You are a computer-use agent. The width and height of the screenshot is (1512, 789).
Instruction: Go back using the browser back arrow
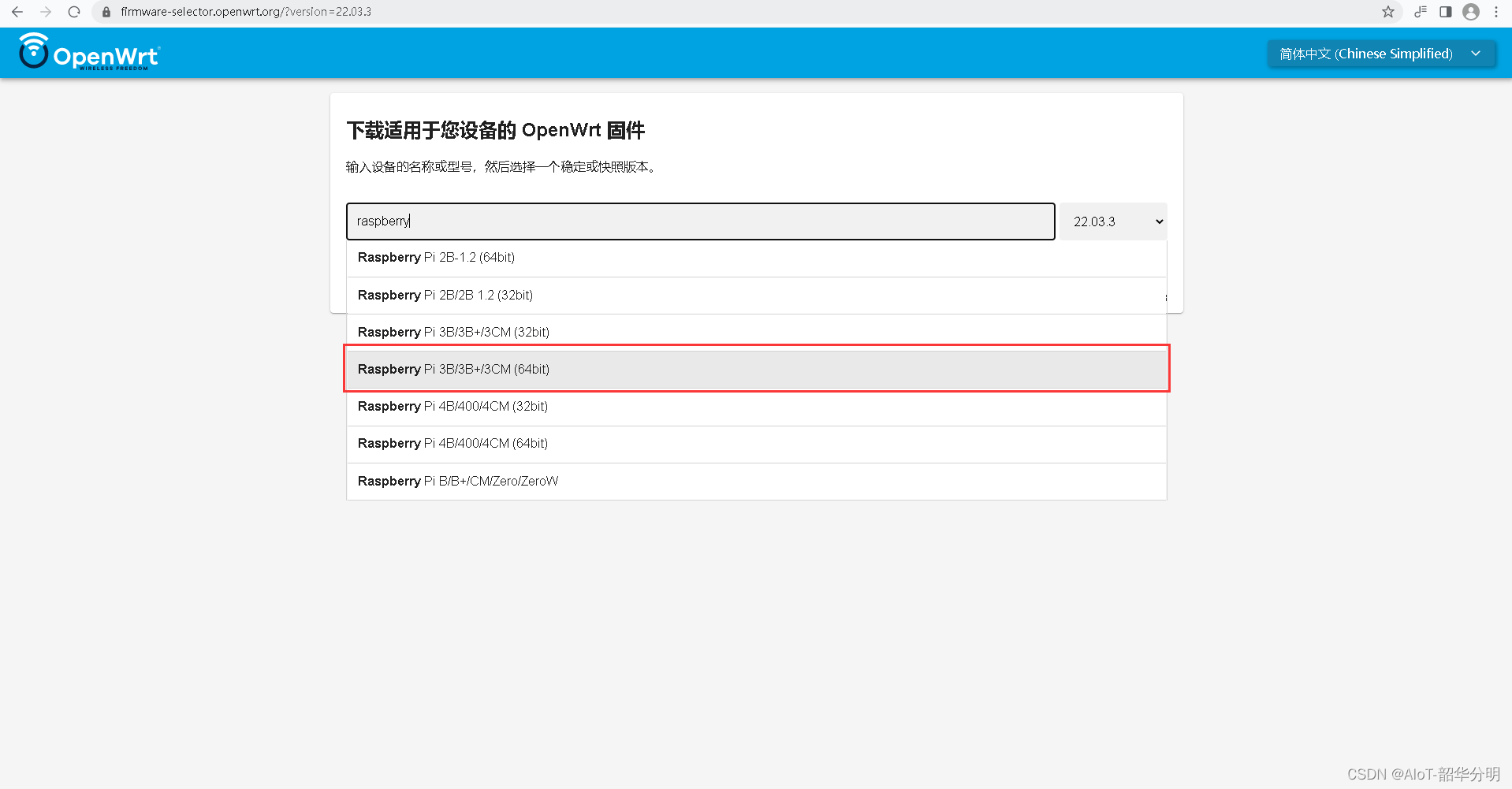[17, 12]
